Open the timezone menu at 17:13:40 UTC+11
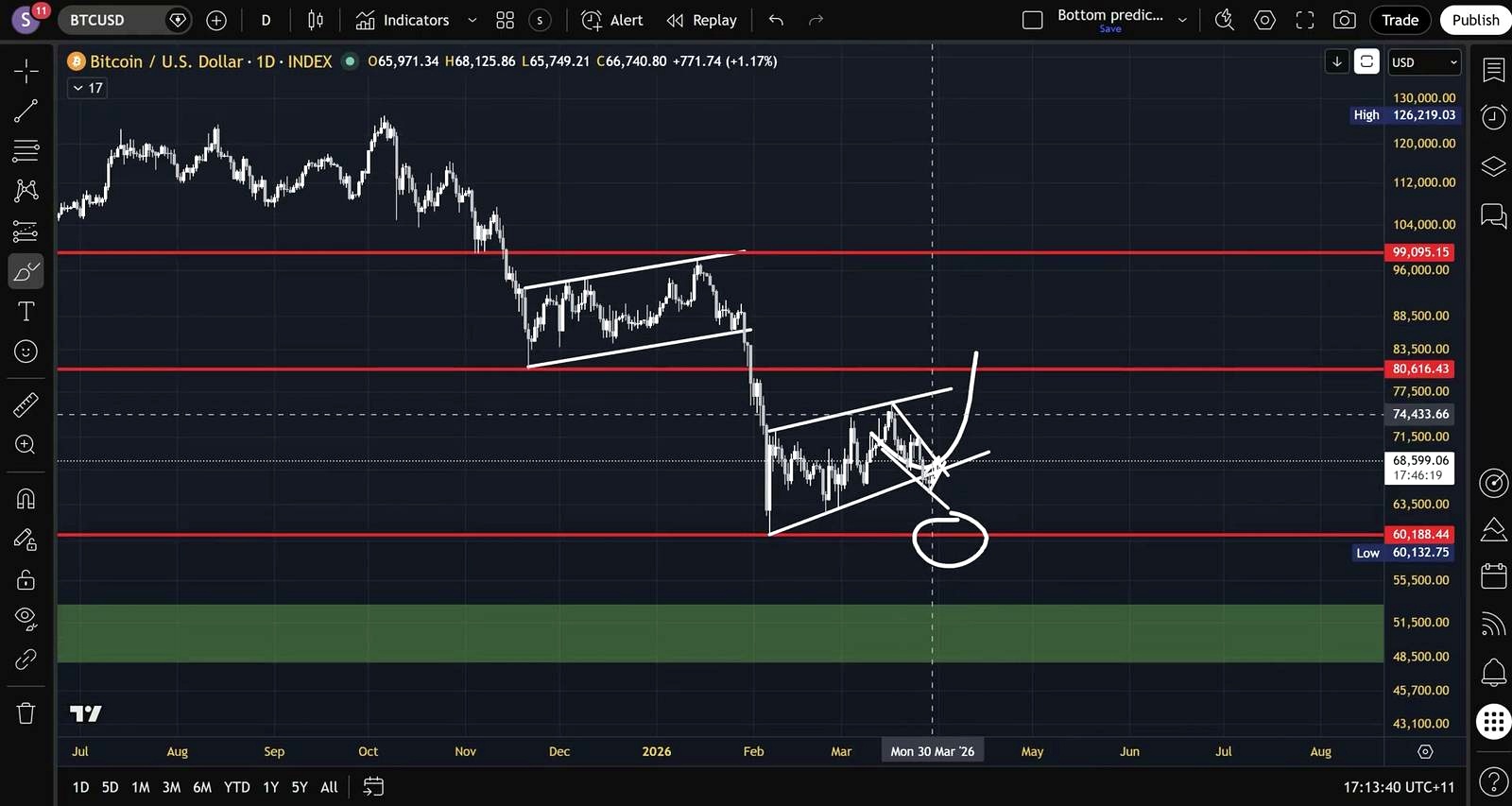 coord(1399,787)
